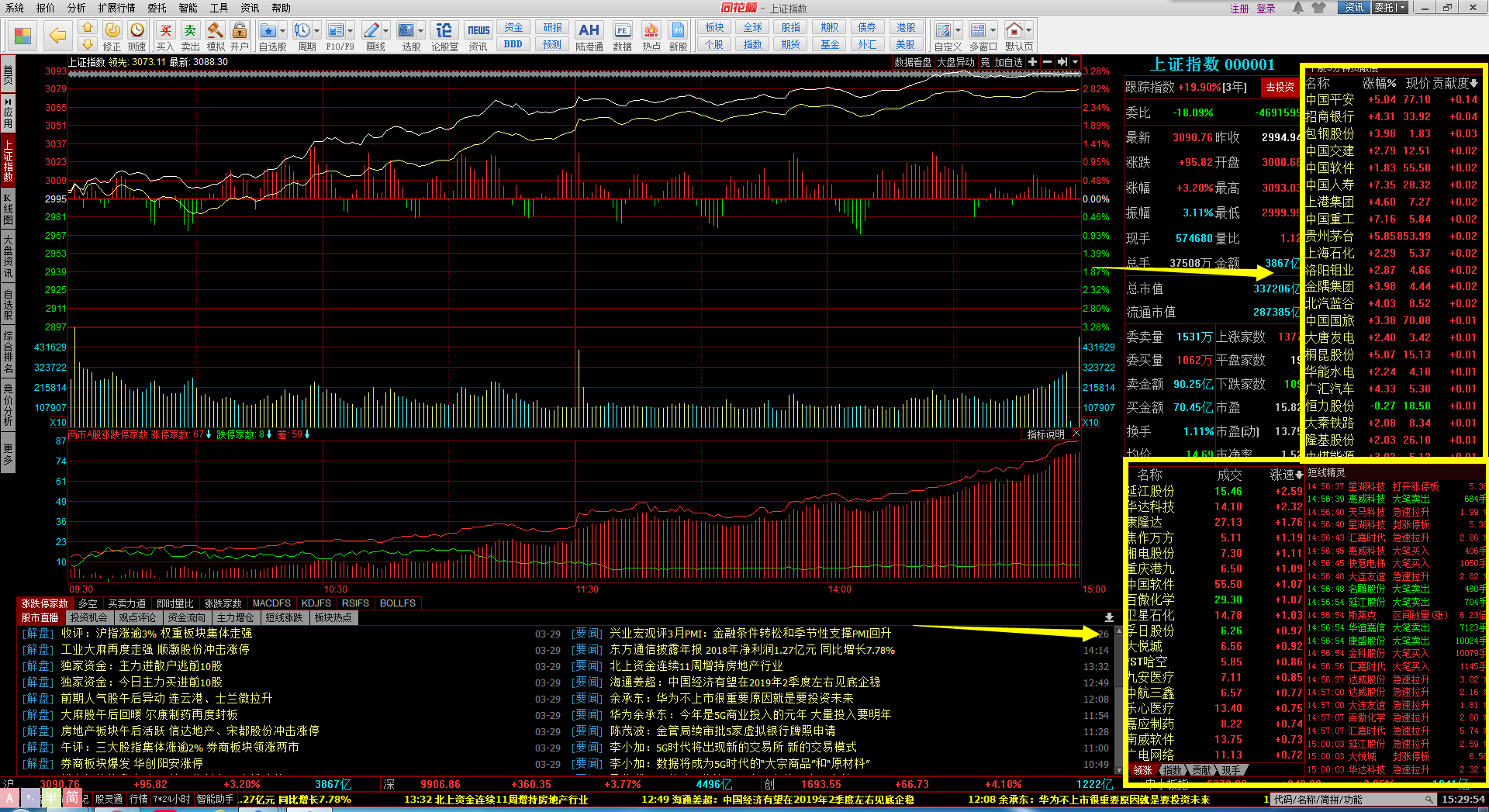
Task: Click the plus zoom-in chart button
Action: (x=1032, y=62)
